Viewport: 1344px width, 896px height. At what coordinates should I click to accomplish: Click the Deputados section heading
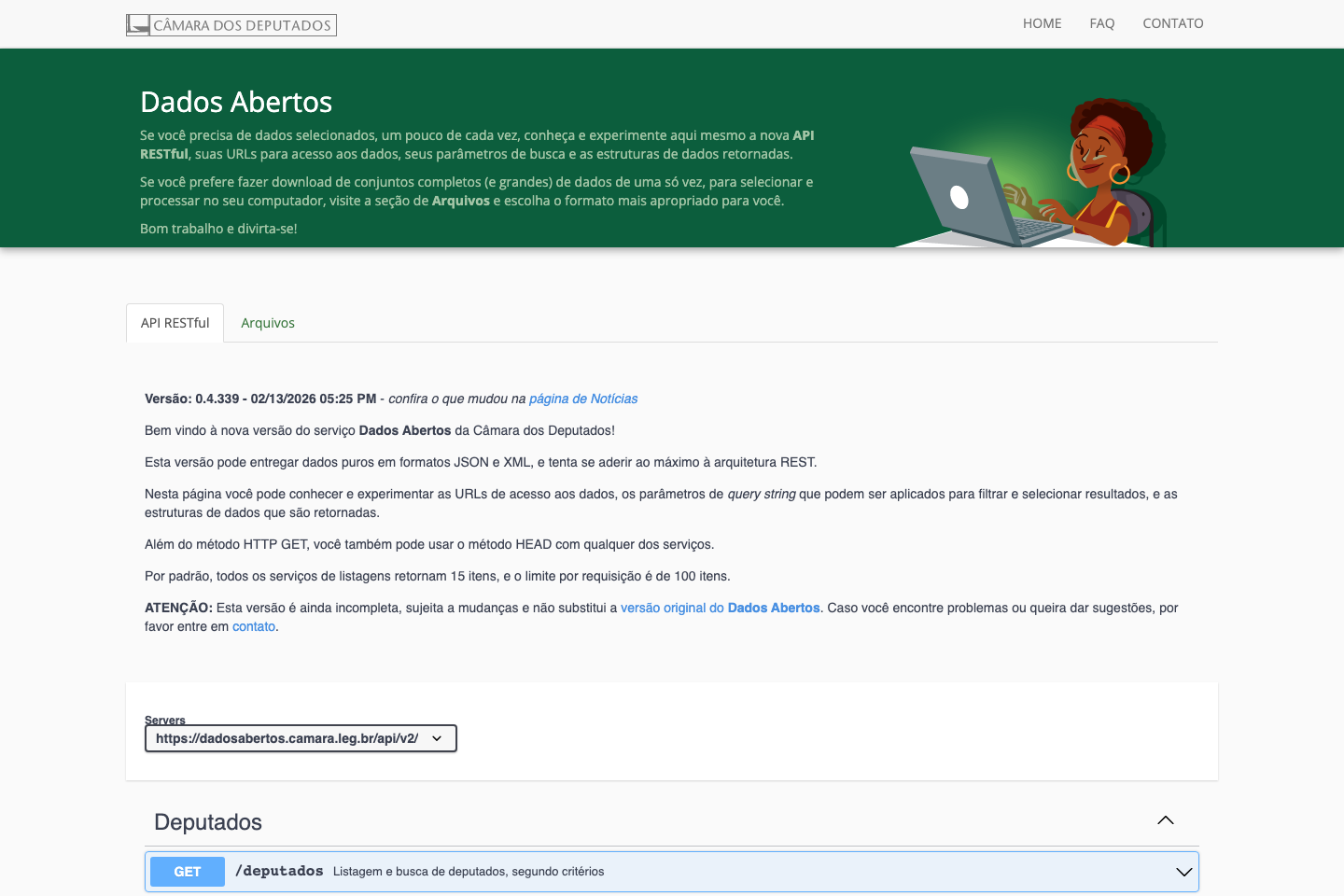208,822
